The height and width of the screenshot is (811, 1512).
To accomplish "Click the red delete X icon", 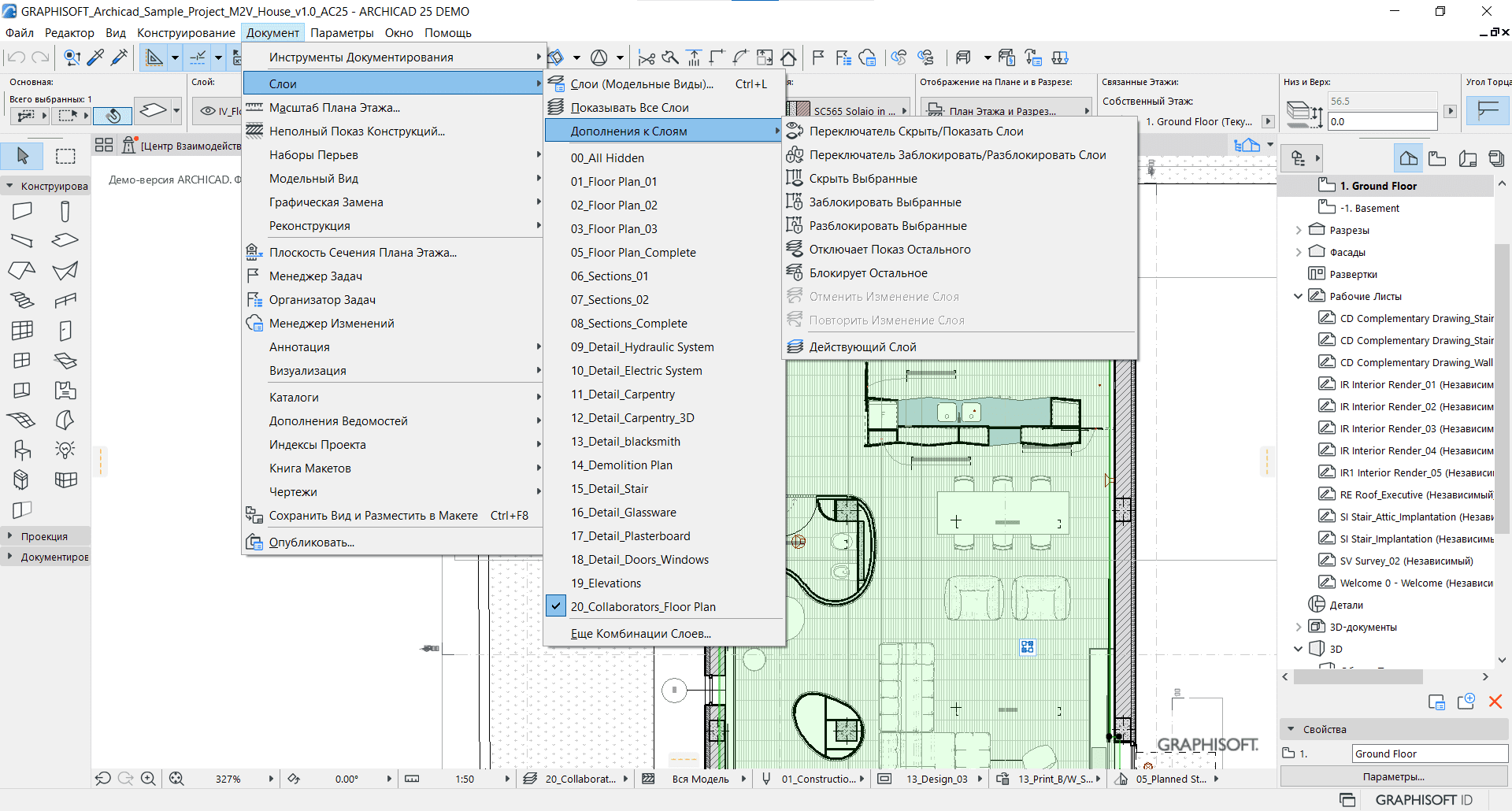I will click(1495, 702).
